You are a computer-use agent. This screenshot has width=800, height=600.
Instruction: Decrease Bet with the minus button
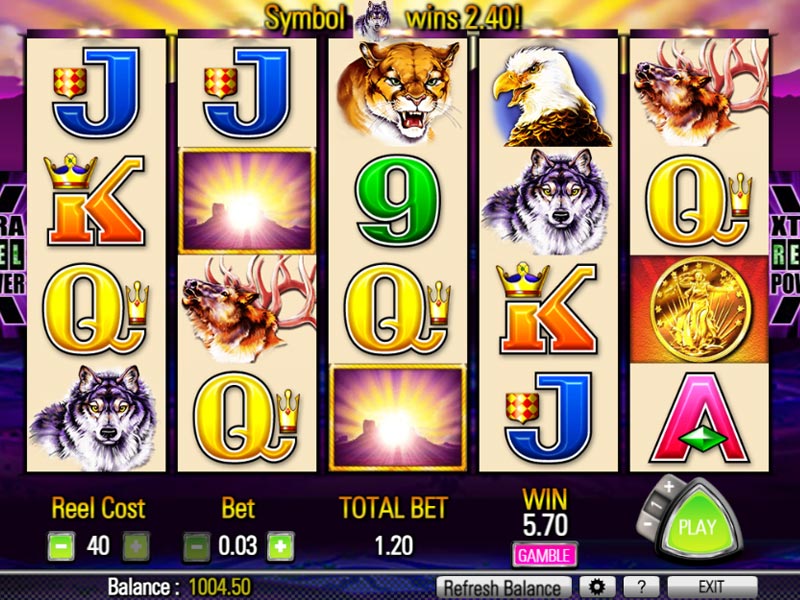(x=196, y=547)
